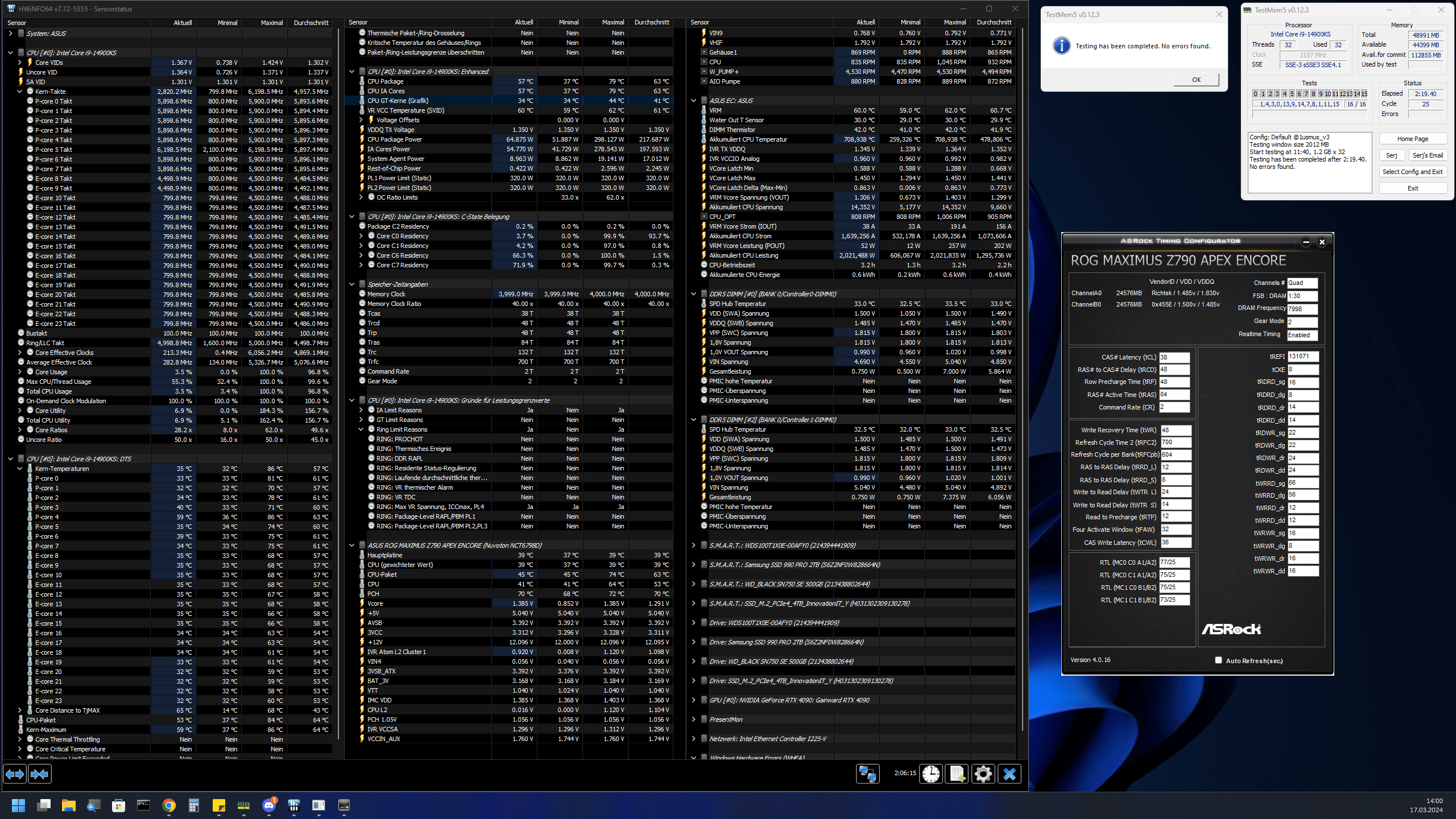
Task: Collapse the CPU [#0] Intel Core i9-14900KS group
Action: (x=10, y=53)
